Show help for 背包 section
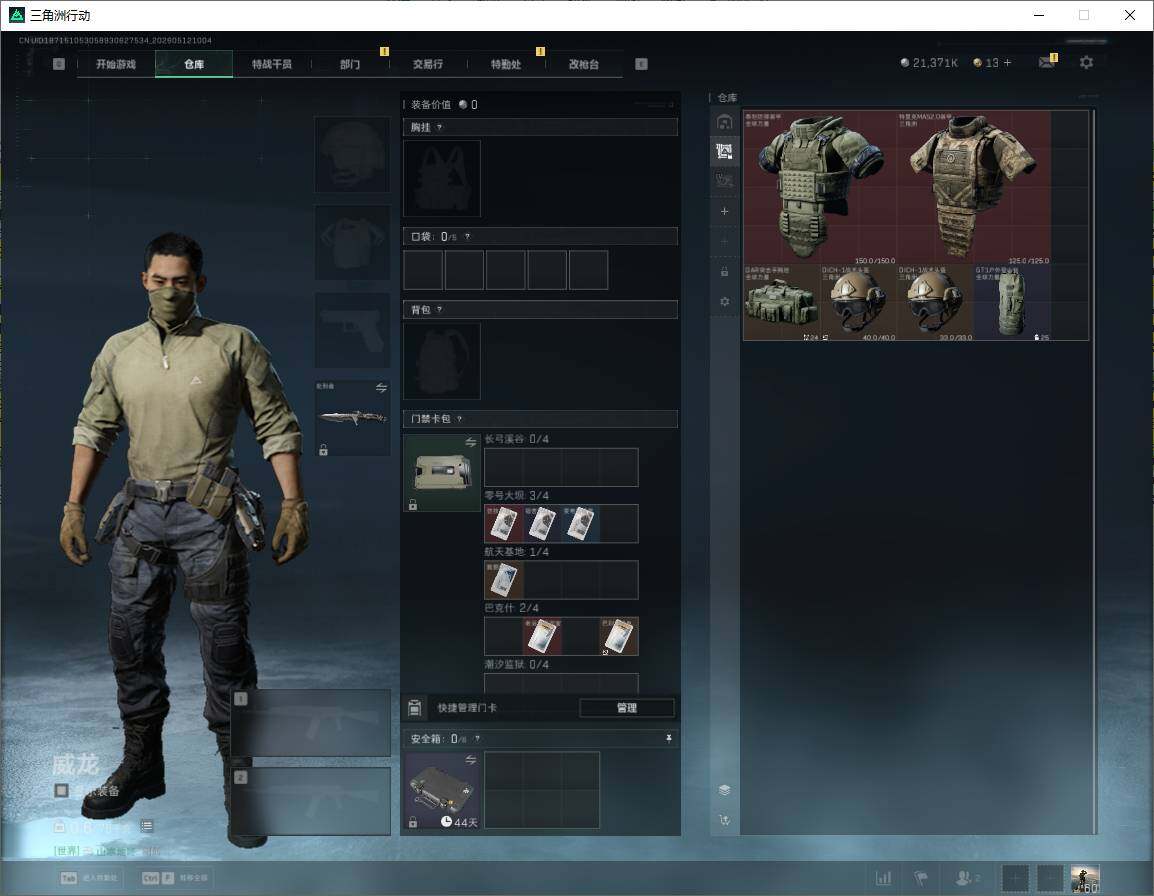Image resolution: width=1154 pixels, height=896 pixels. 439,309
